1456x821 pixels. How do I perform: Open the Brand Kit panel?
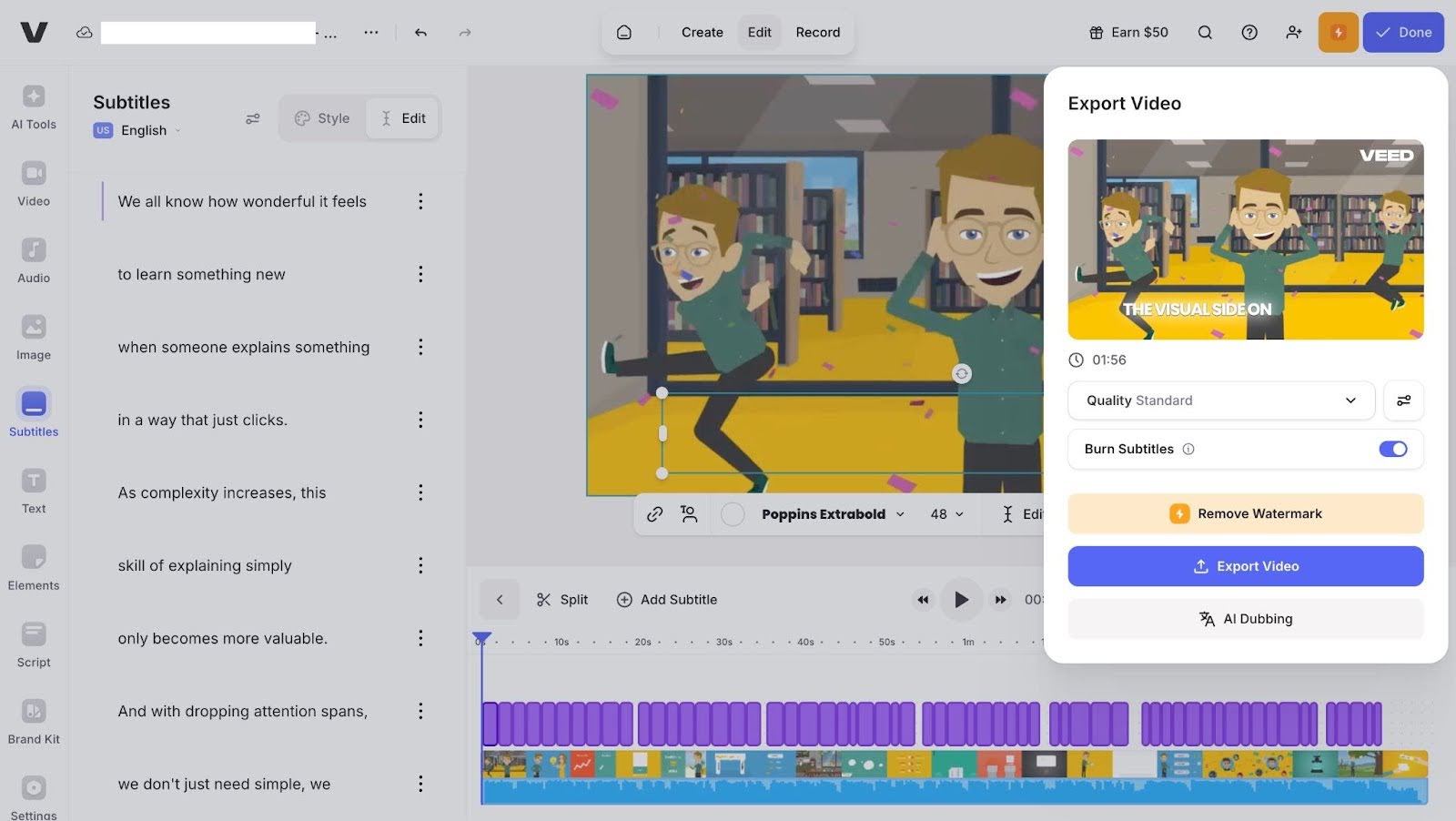coord(34,722)
